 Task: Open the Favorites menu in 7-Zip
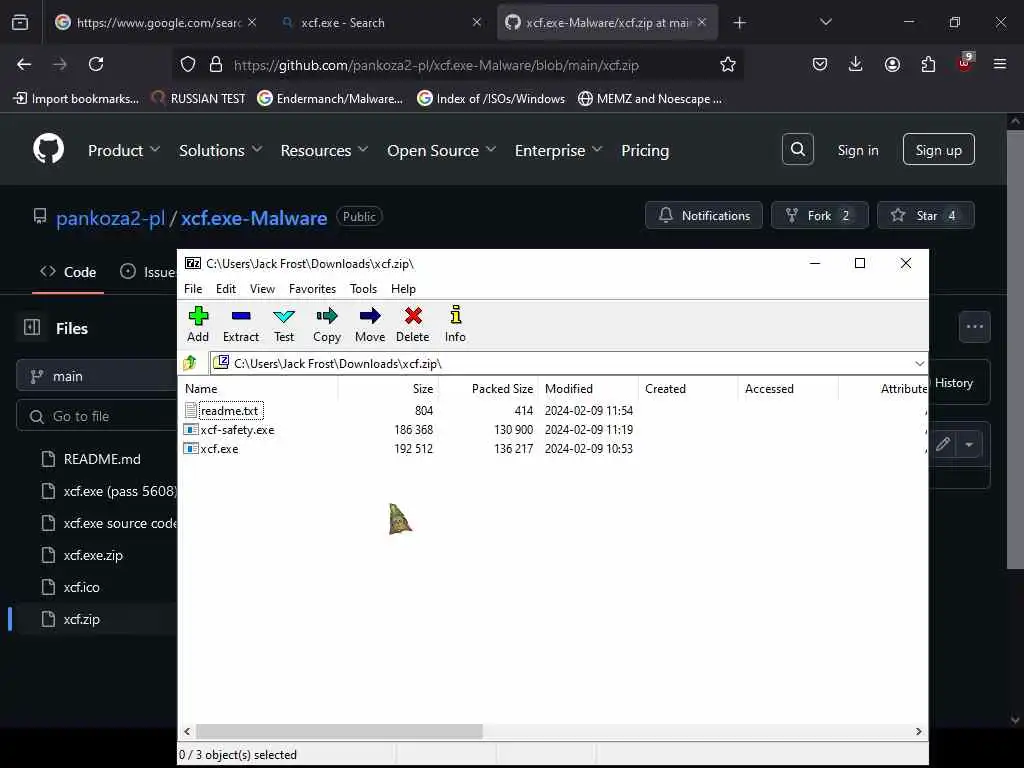tap(312, 289)
